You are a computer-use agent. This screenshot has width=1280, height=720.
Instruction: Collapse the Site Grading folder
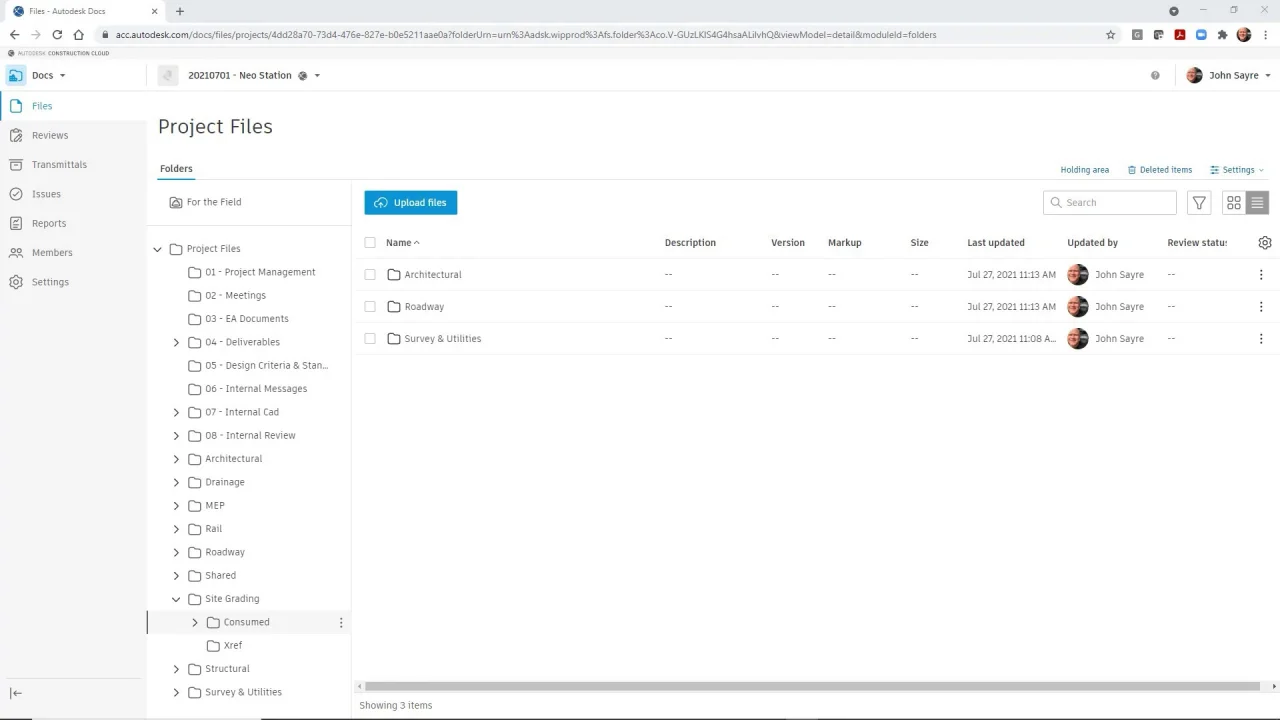click(x=177, y=599)
